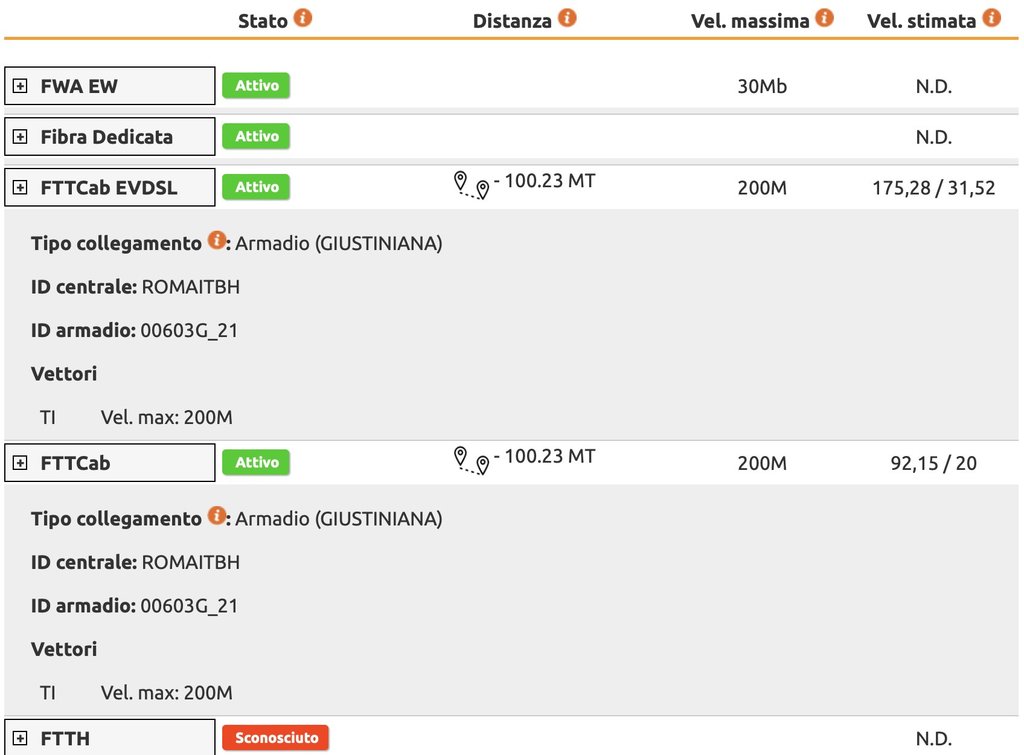Click the Attivo badge for FWA EW

point(256,86)
